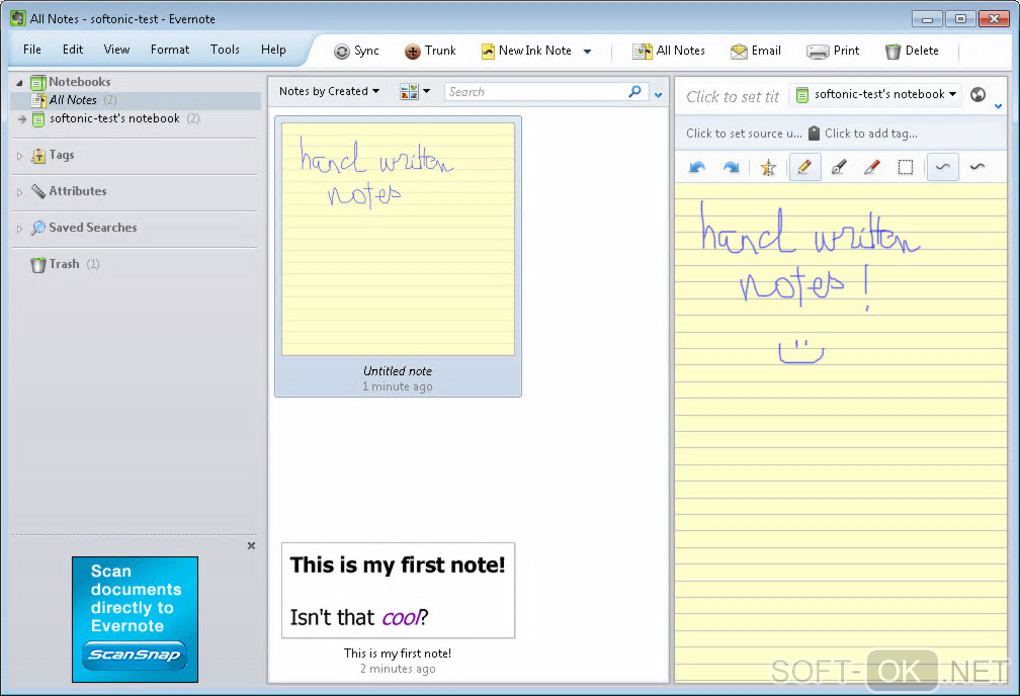Viewport: 1020px width, 696px height.
Task: Choose the rectangular selection tool
Action: pos(906,167)
